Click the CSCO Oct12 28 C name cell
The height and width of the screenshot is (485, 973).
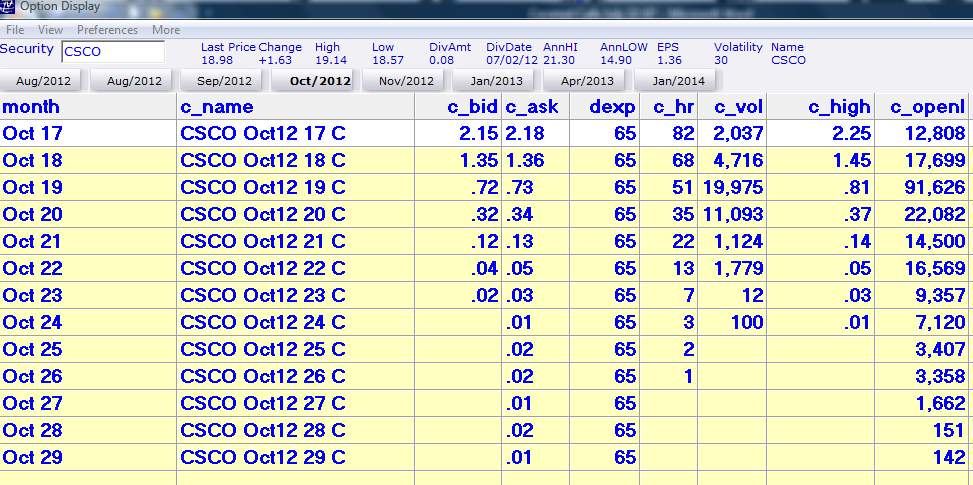pyautogui.click(x=295, y=430)
